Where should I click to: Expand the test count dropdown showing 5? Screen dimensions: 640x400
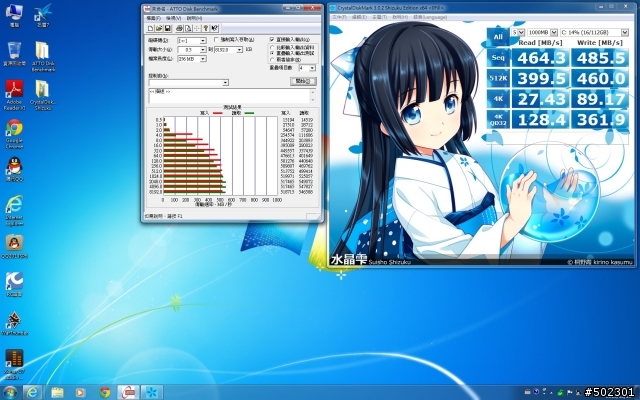click(521, 32)
